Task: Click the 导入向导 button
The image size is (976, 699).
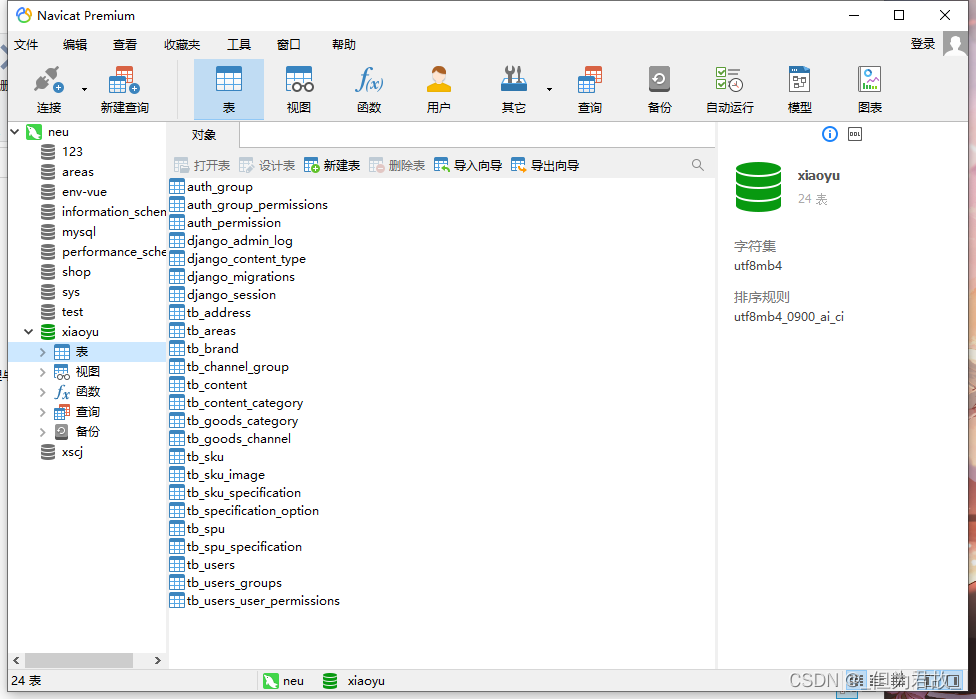Action: 468,165
